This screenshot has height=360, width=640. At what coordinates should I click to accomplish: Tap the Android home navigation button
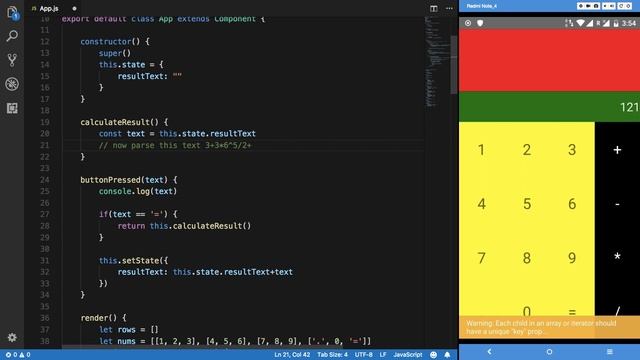coord(549,351)
